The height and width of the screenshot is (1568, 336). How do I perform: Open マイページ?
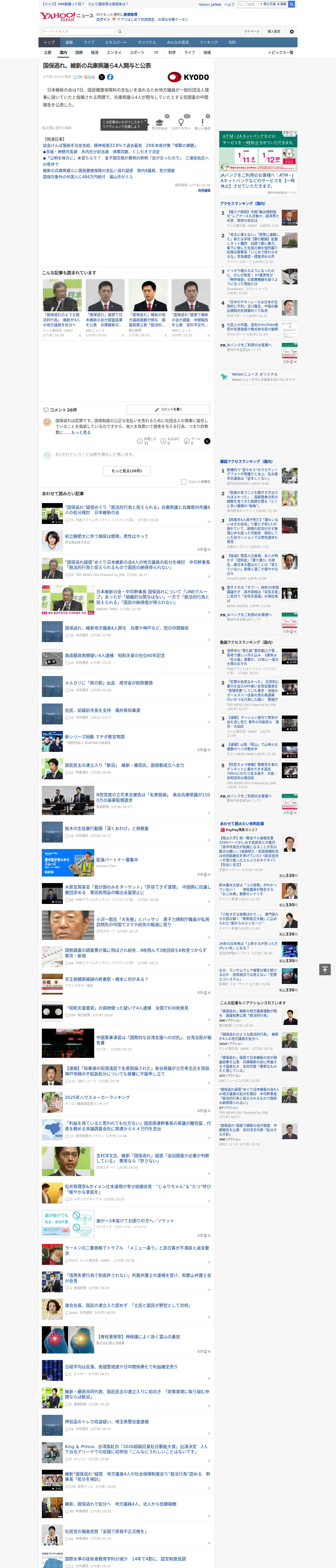252,32
